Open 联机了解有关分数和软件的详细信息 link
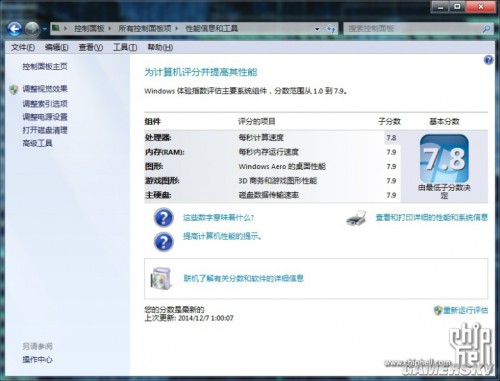 click(244, 278)
